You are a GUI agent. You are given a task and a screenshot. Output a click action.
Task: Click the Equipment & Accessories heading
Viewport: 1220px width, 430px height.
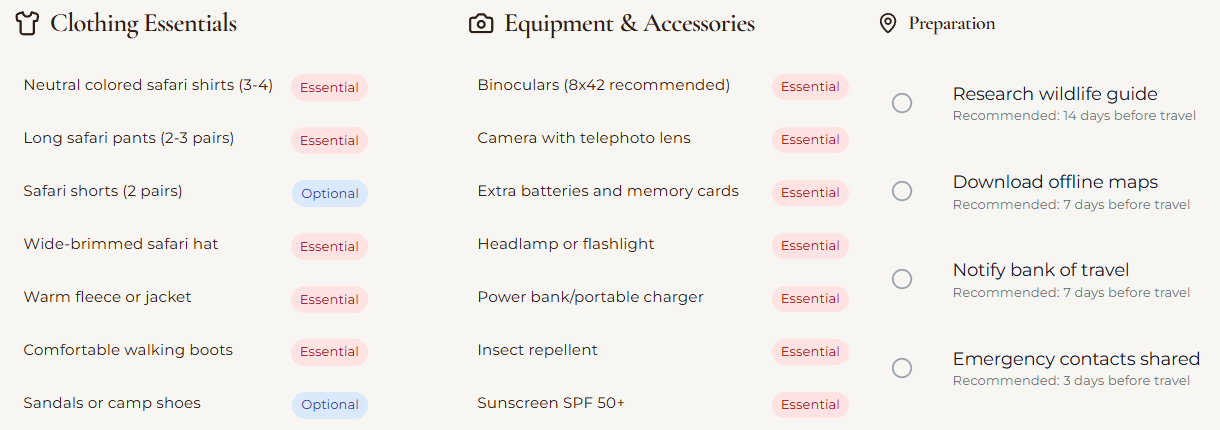click(x=629, y=24)
